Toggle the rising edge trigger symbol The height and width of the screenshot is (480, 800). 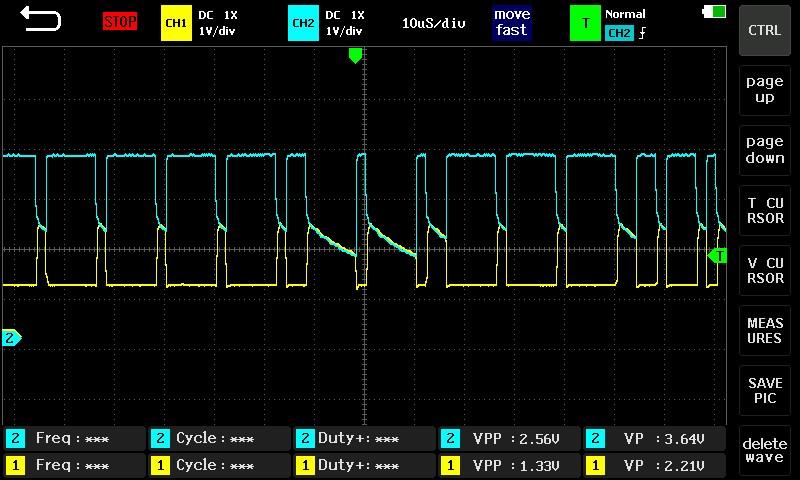pyautogui.click(x=642, y=33)
